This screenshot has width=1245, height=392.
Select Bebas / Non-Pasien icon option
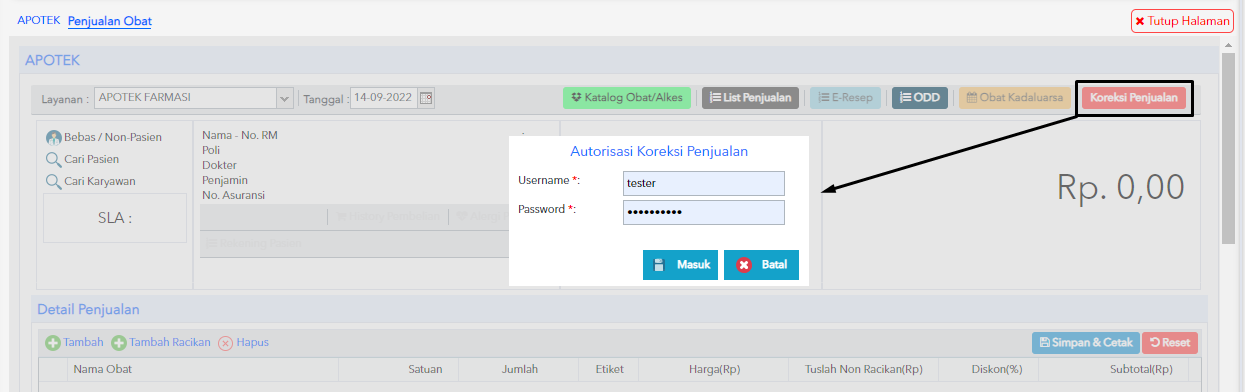(53, 138)
